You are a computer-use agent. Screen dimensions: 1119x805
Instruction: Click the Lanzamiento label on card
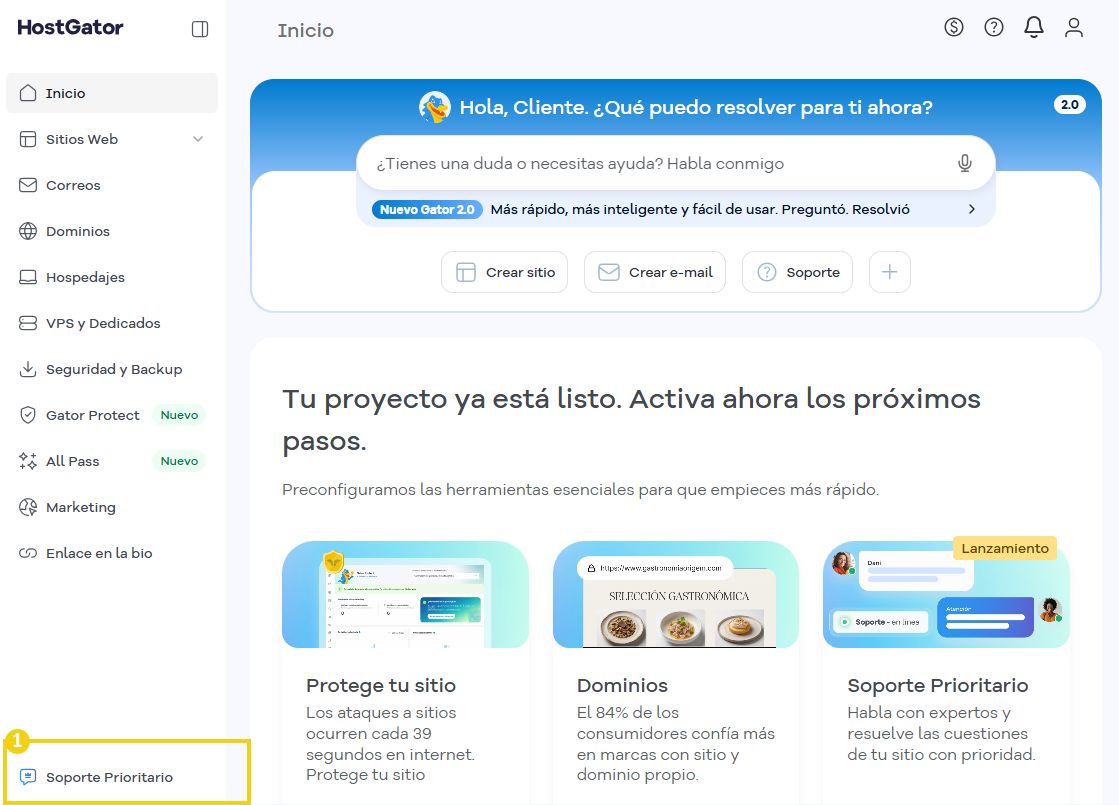tap(1005, 548)
